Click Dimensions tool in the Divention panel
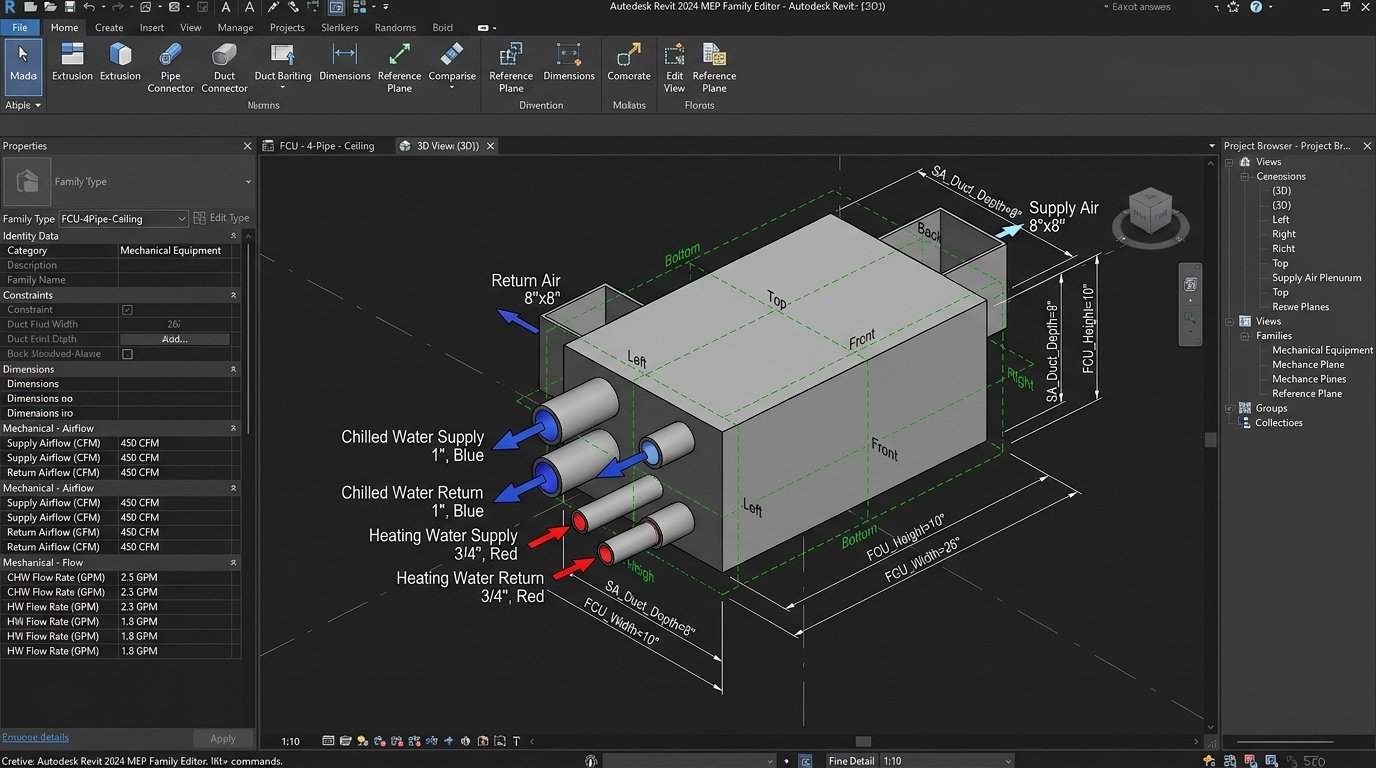 coord(569,62)
